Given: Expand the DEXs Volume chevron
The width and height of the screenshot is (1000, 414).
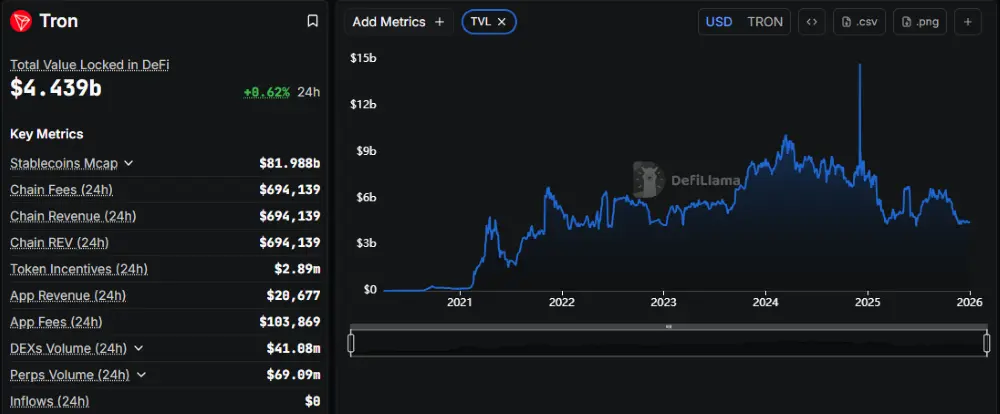Looking at the screenshot, I should (138, 348).
